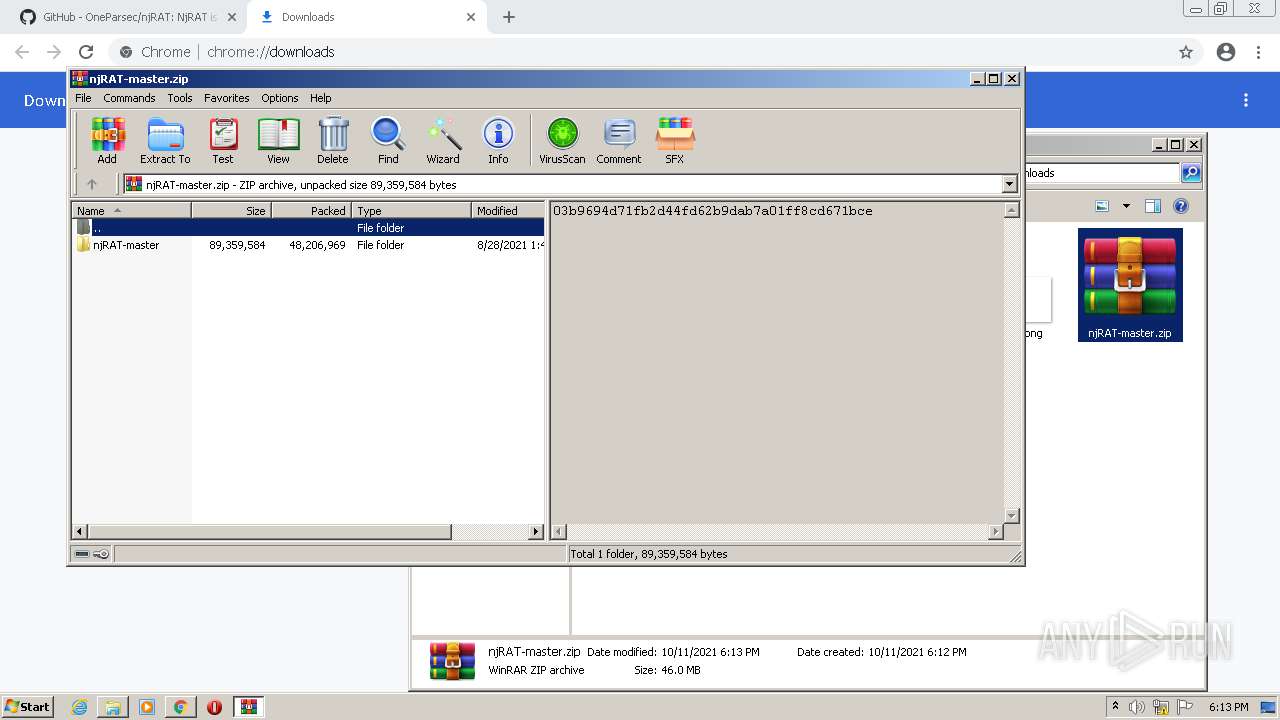Click the comment hash text

point(712,211)
